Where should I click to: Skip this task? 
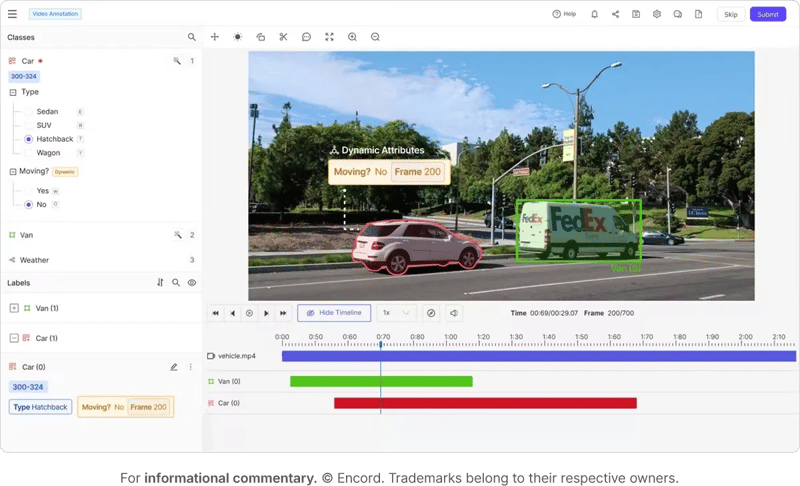click(731, 14)
